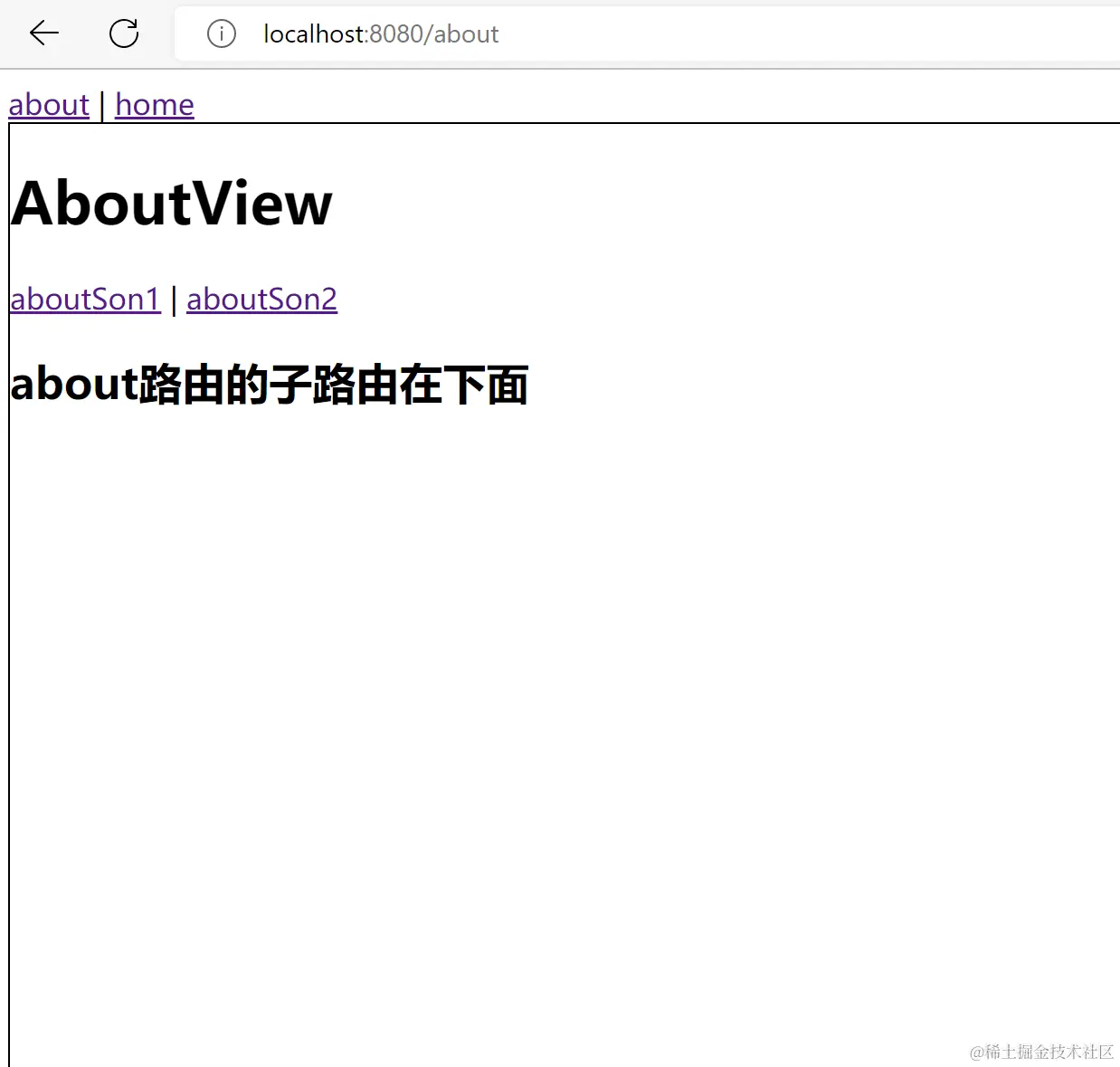Click the aboutSon1 router link
The height and width of the screenshot is (1067, 1120).
pos(84,299)
